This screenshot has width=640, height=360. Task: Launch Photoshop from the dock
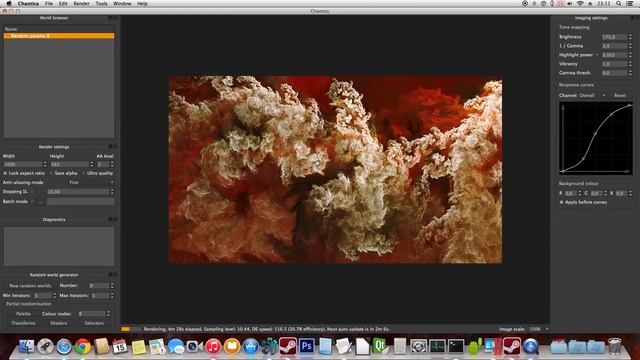tap(307, 346)
